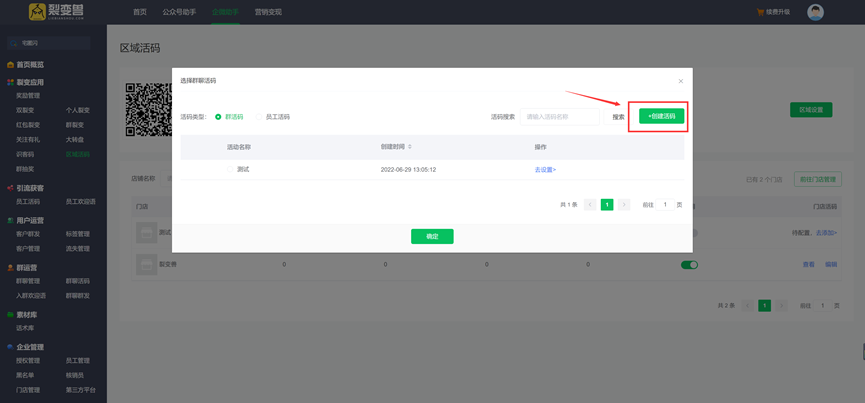
Task: Click the 企业管理 section icon
Action: [10, 347]
